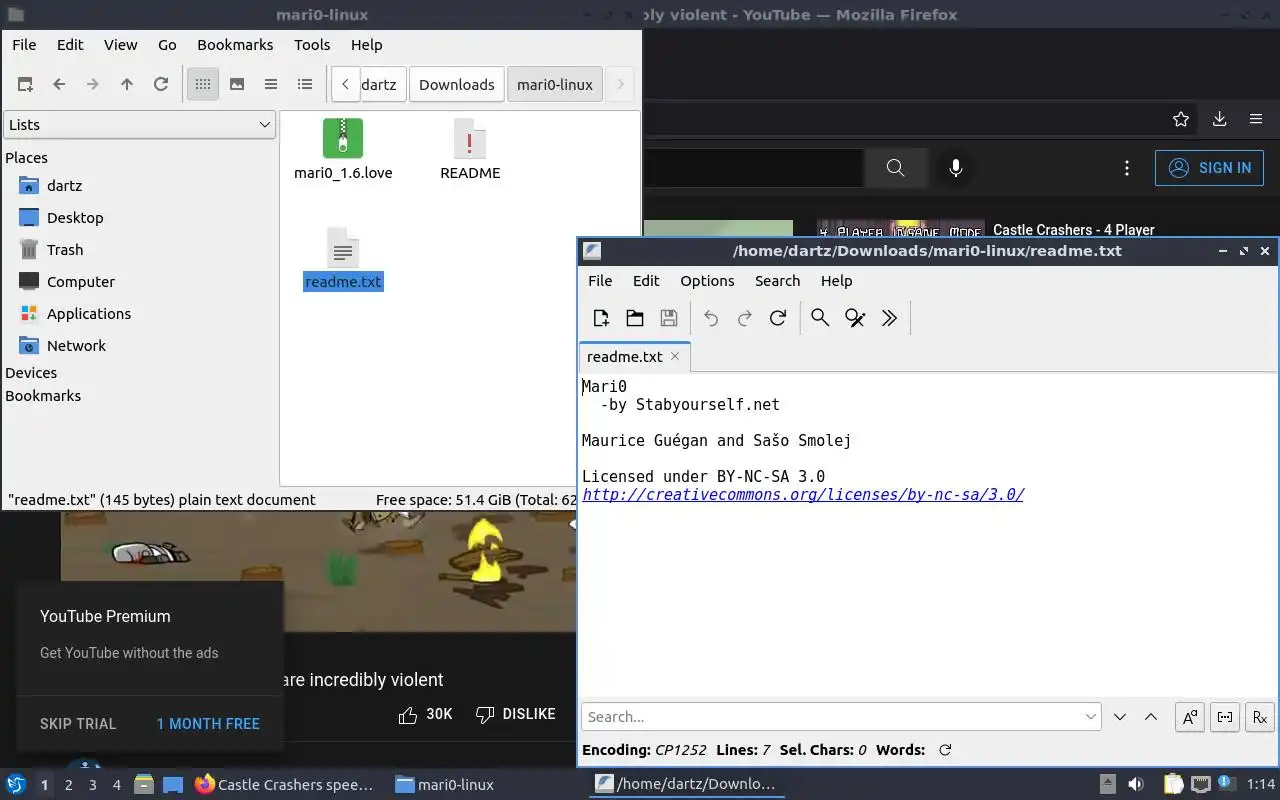Click the Find magnifier icon in the editor toolbar
Viewport: 1280px width, 800px height.
point(820,318)
